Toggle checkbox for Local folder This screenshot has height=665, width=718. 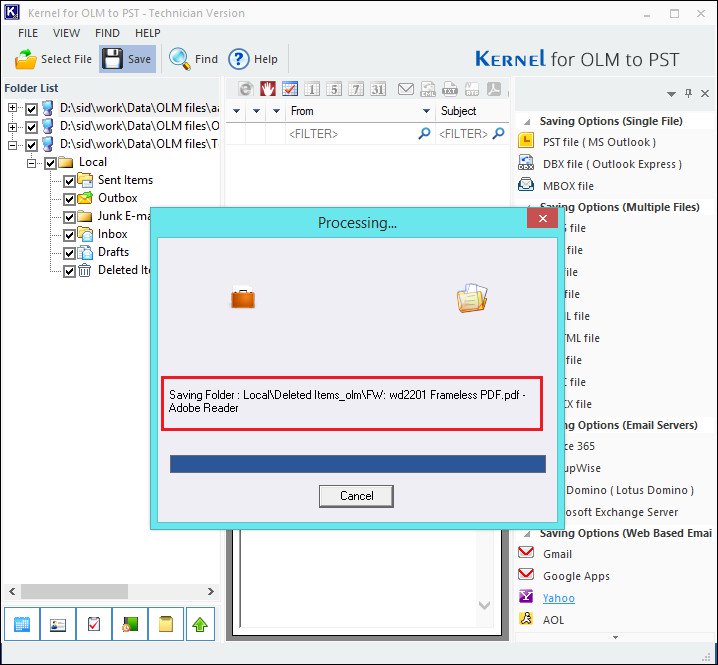50,163
